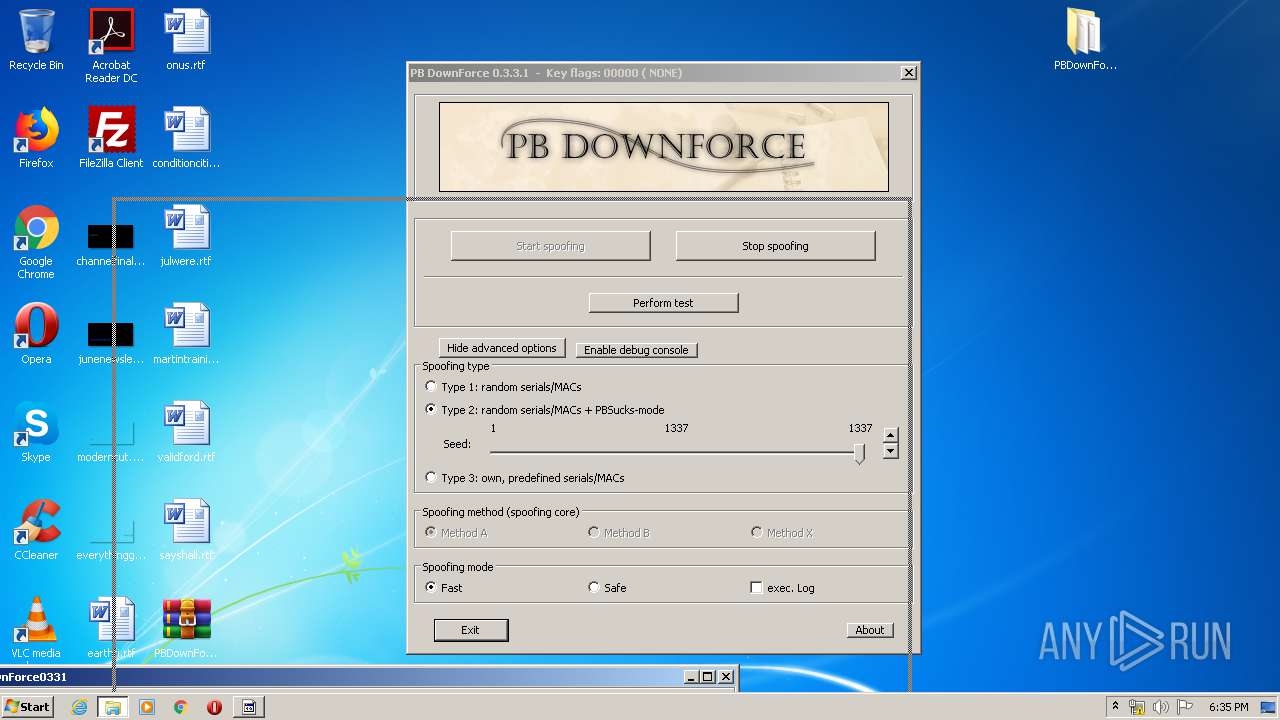Open the media player taskbar icon

[147, 707]
